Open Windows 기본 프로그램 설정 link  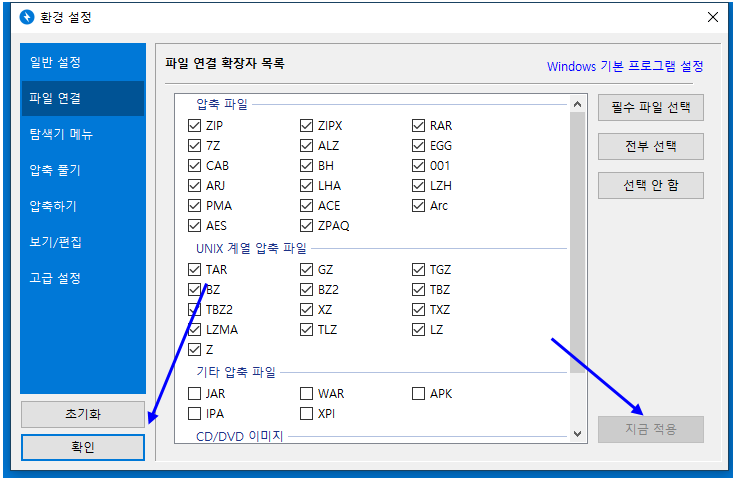625,66
